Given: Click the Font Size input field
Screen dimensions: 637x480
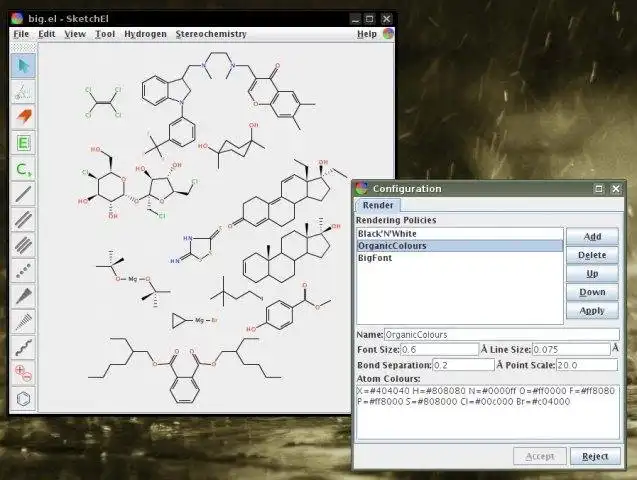Looking at the screenshot, I should (440, 350).
